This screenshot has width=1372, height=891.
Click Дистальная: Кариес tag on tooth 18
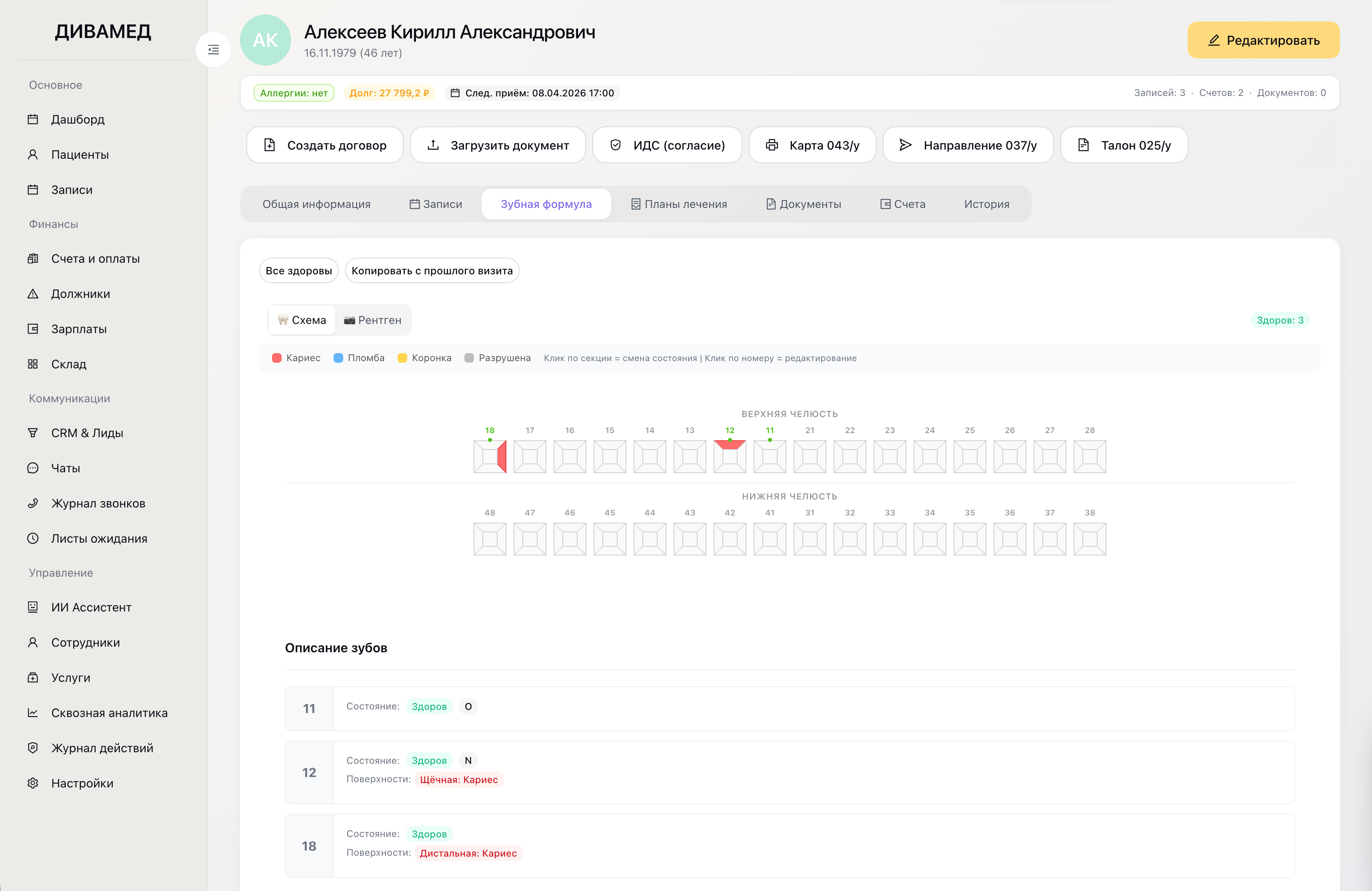point(468,853)
